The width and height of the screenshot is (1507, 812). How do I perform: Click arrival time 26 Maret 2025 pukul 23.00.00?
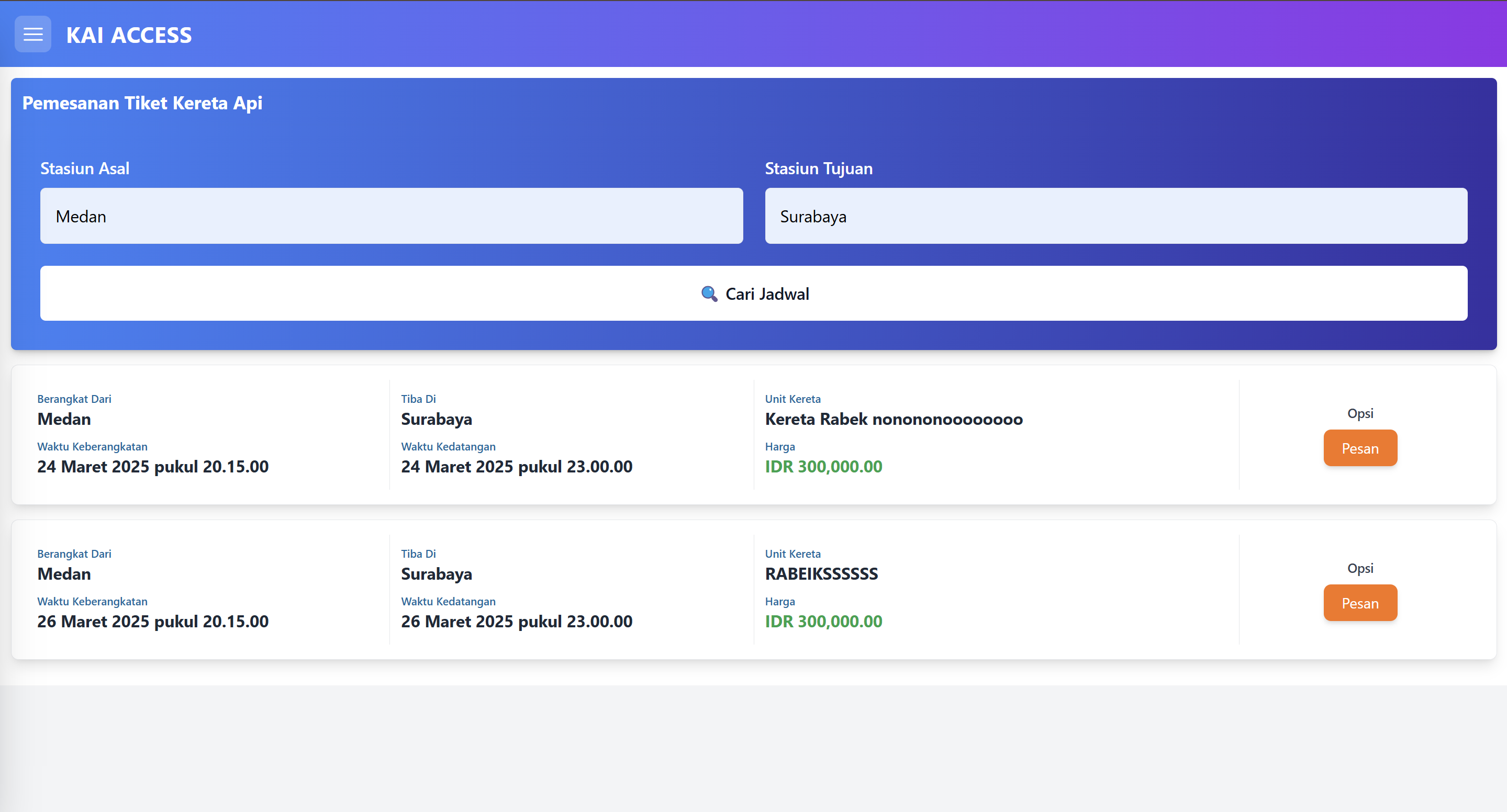coord(517,622)
